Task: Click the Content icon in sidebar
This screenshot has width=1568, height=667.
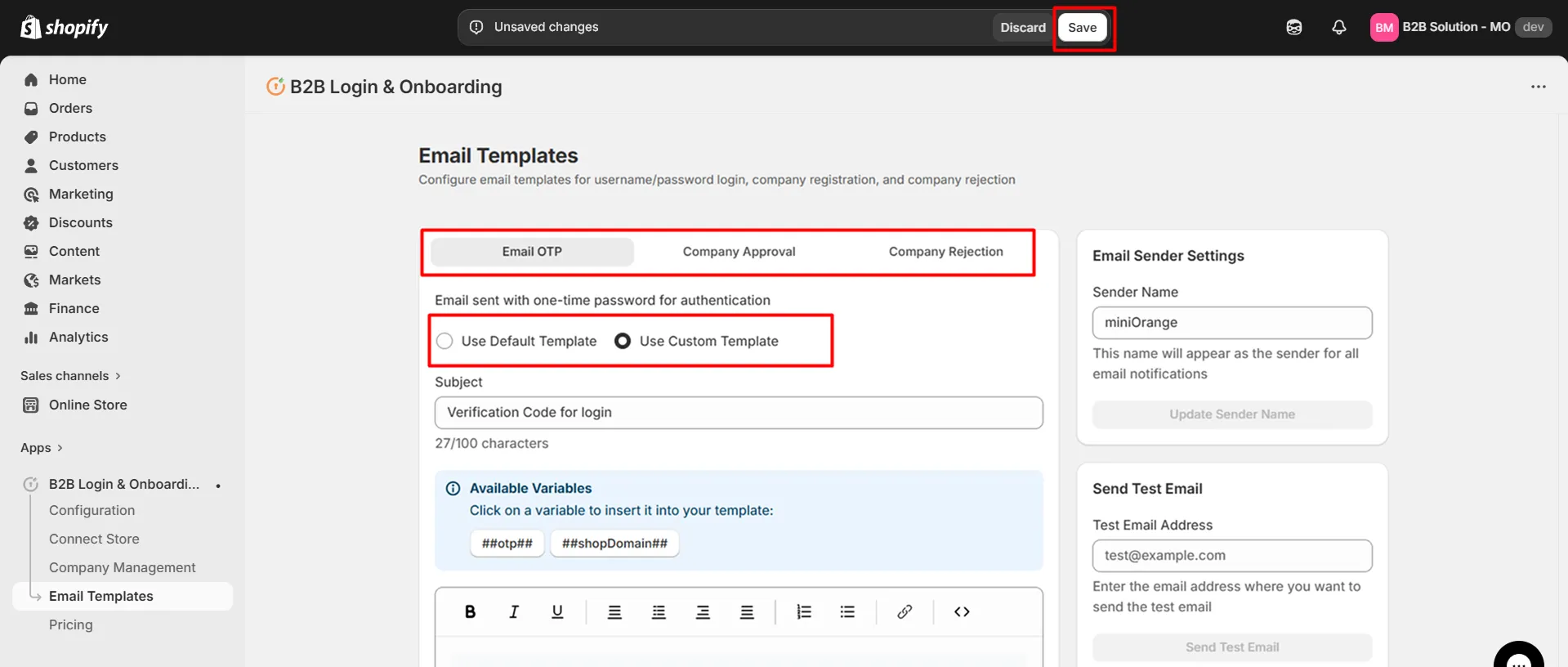Action: [31, 251]
